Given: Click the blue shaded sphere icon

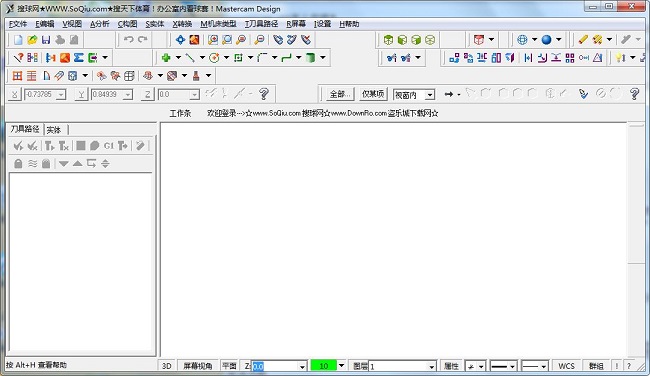Looking at the screenshot, I should pyautogui.click(x=546, y=40).
